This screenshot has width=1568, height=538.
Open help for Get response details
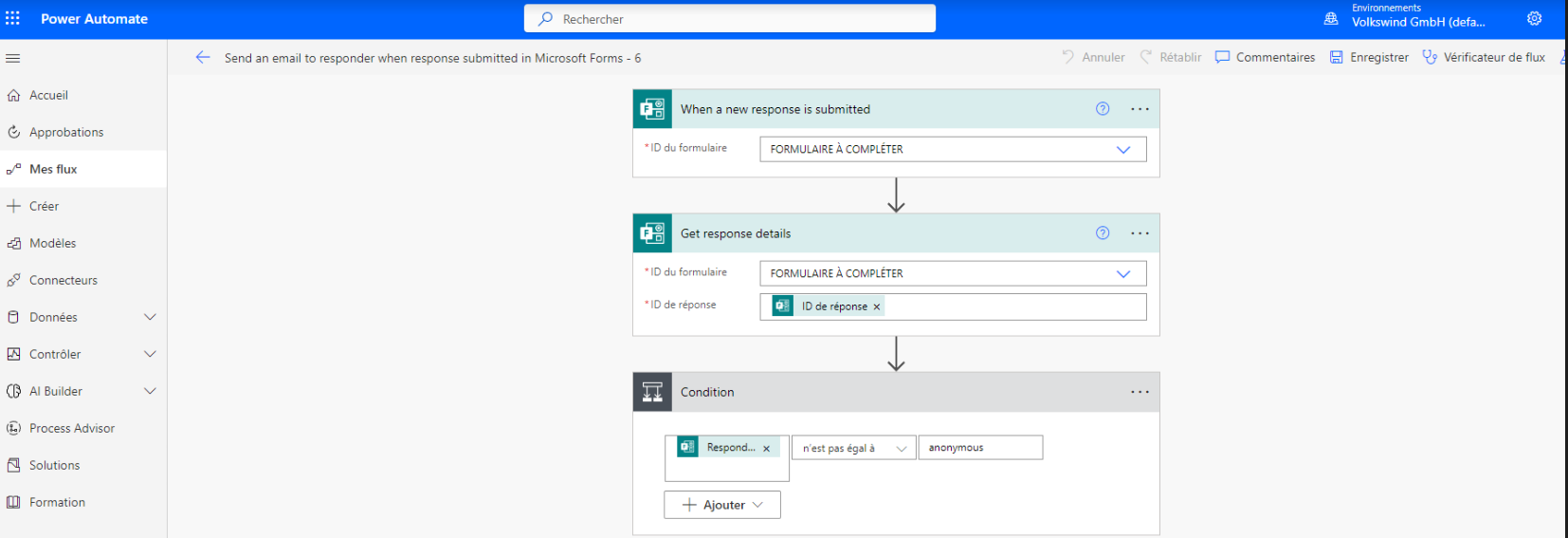(x=1103, y=232)
